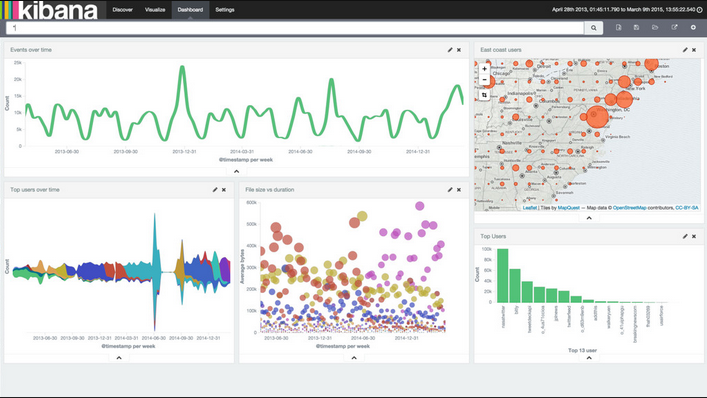This screenshot has height=398, width=707.
Task: Click the highest green peak in Events chart
Action: click(x=182, y=68)
